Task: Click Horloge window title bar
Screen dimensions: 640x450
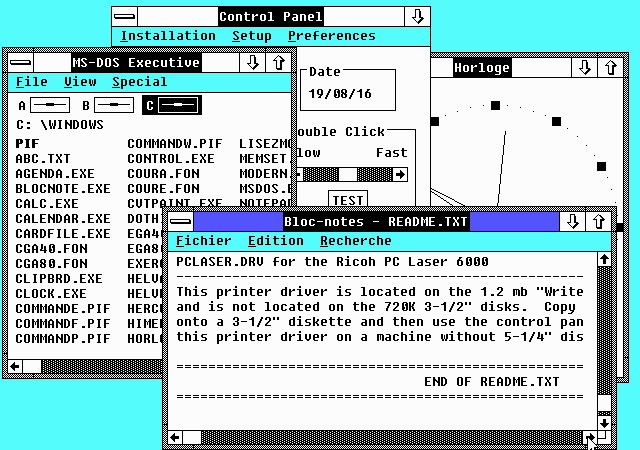Action: click(x=500, y=67)
